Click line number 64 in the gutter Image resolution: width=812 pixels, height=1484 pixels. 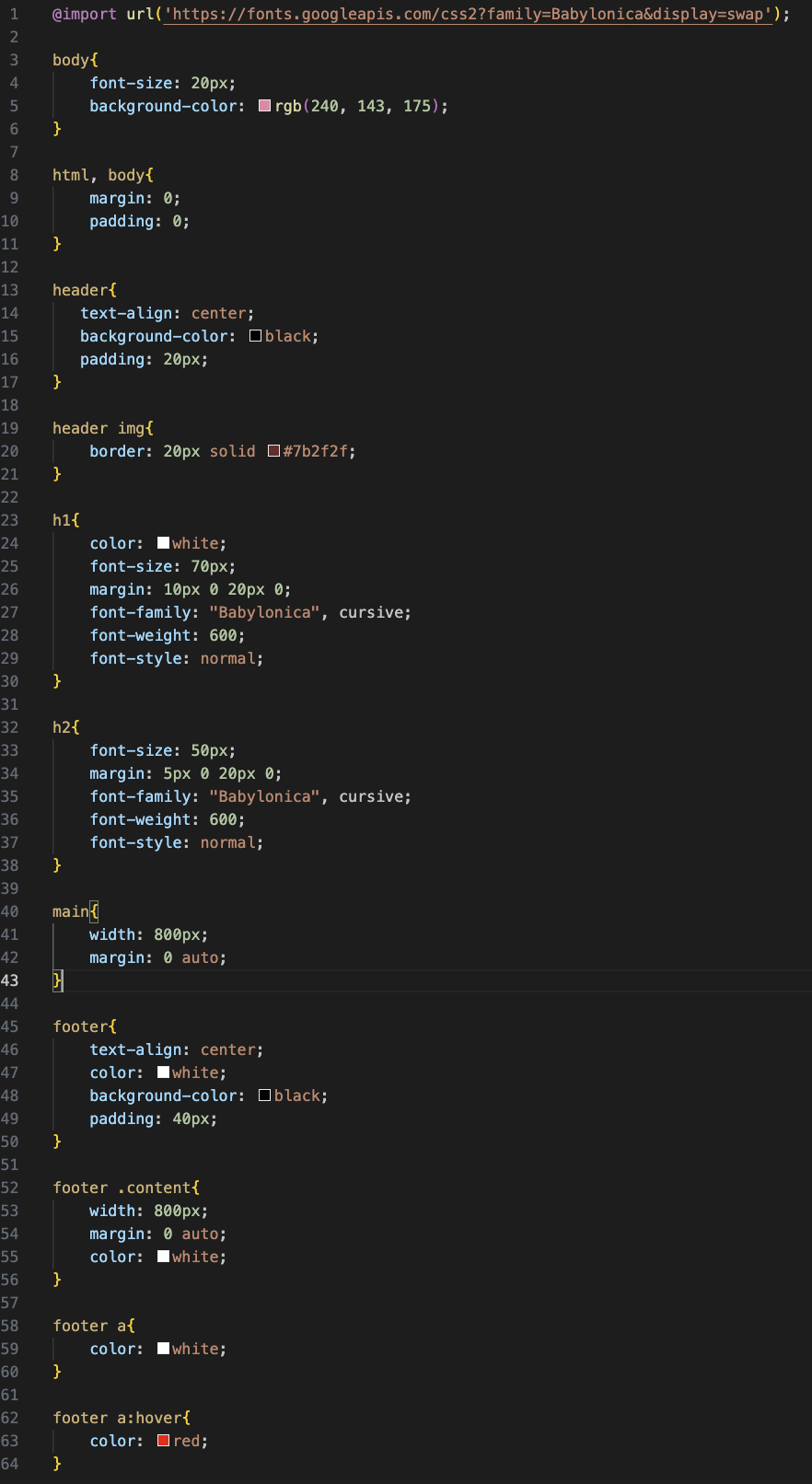tap(10, 1464)
